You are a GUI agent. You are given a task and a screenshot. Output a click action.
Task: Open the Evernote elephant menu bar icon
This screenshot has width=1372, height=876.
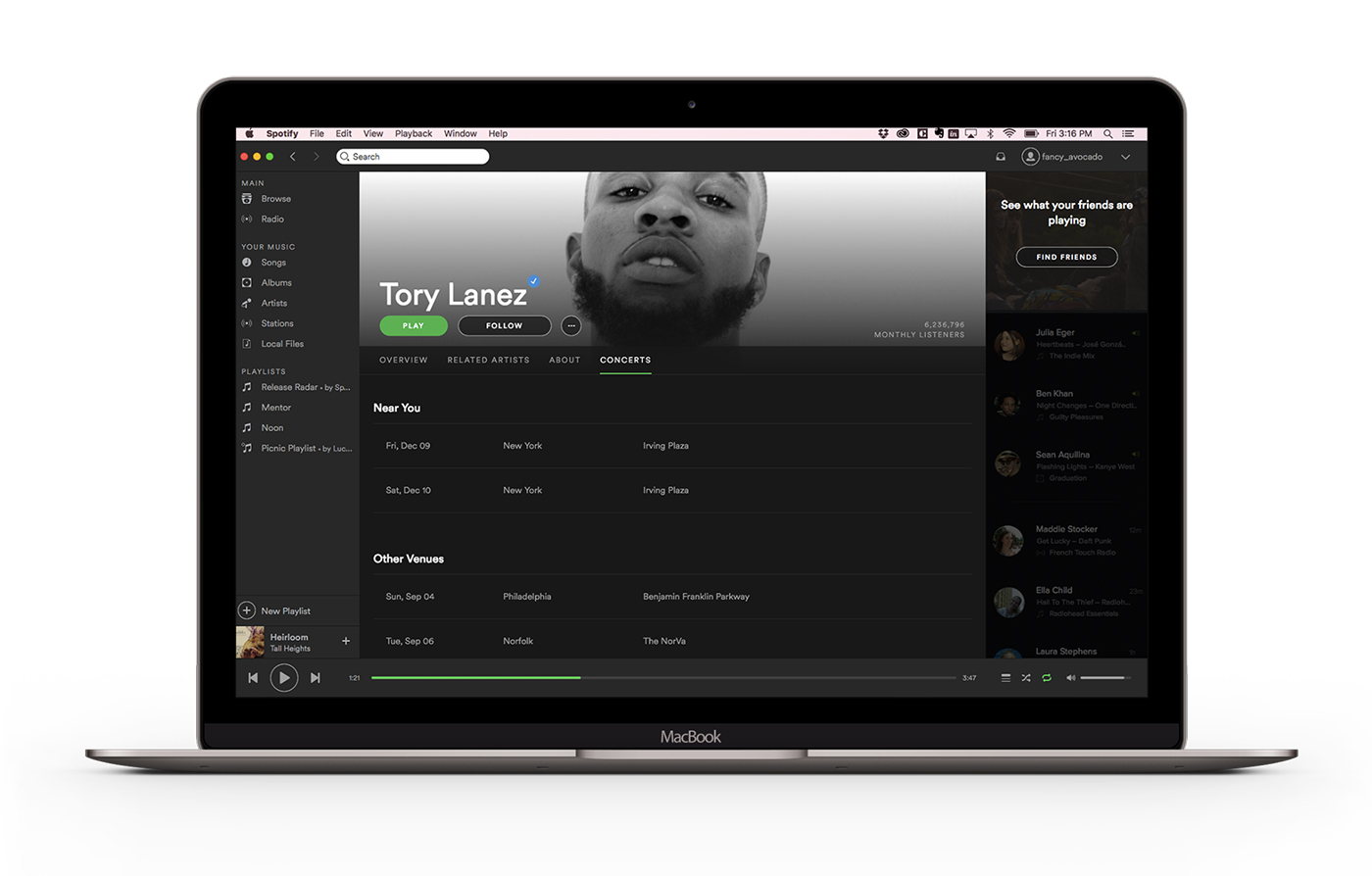[938, 133]
